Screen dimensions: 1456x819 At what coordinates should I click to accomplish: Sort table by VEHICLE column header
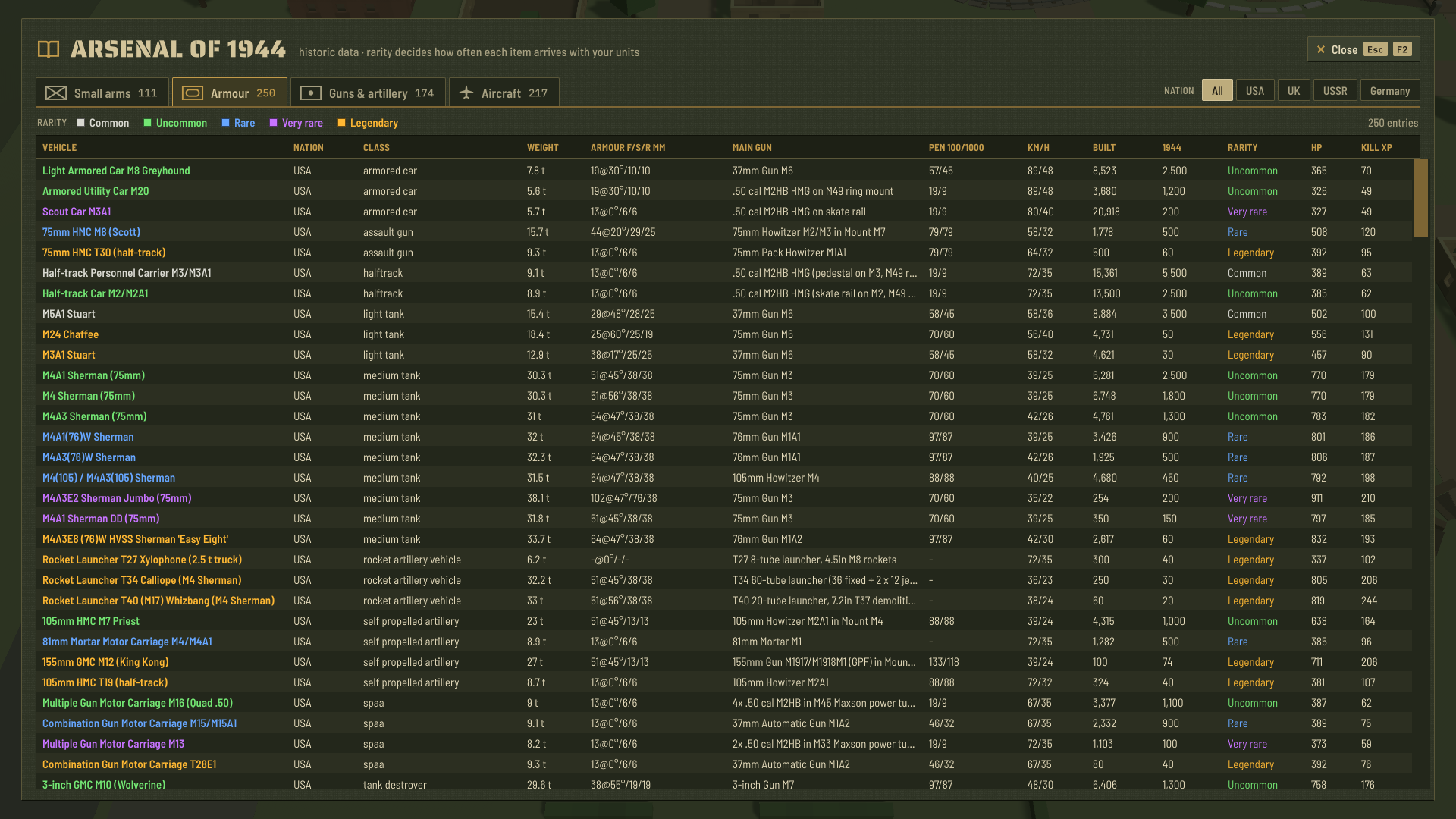[59, 148]
